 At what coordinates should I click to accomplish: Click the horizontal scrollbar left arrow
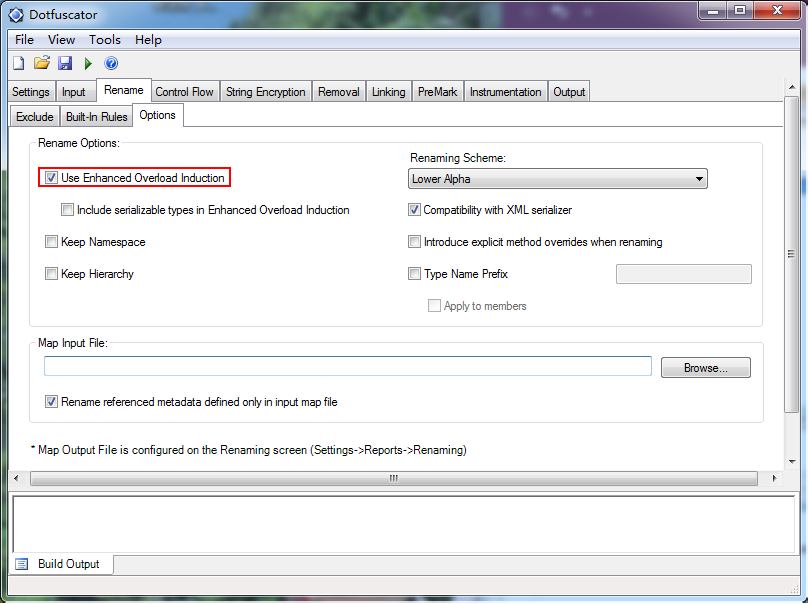click(x=16, y=478)
